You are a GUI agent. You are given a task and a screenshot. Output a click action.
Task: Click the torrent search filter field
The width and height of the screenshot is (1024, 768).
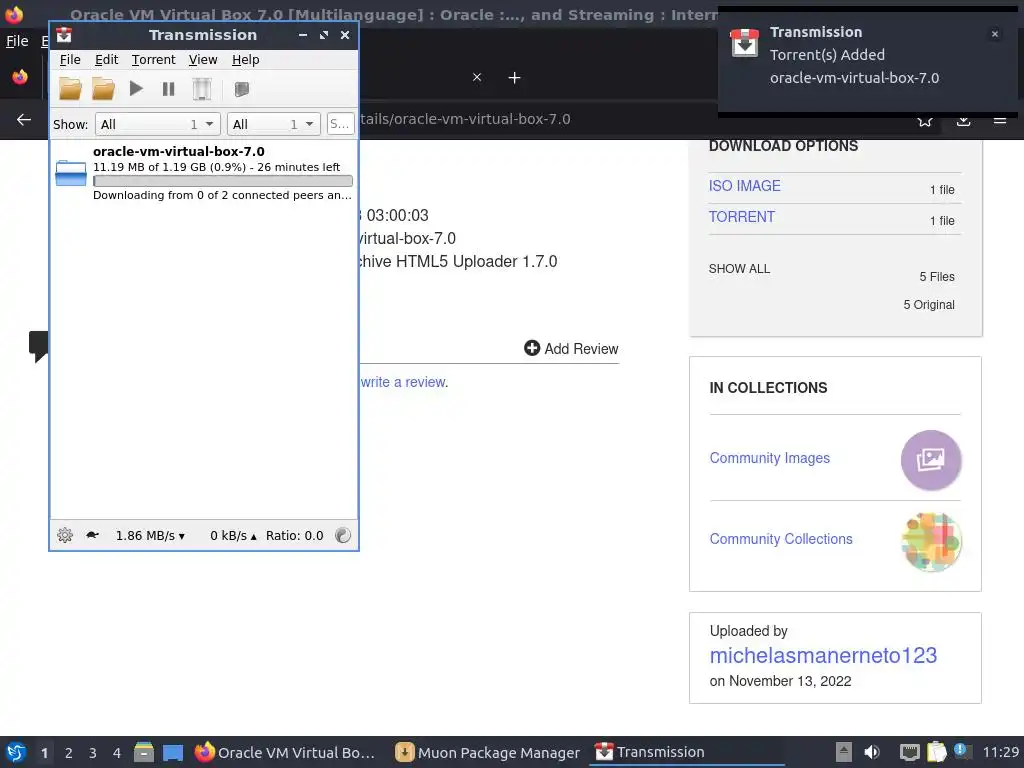(x=340, y=124)
